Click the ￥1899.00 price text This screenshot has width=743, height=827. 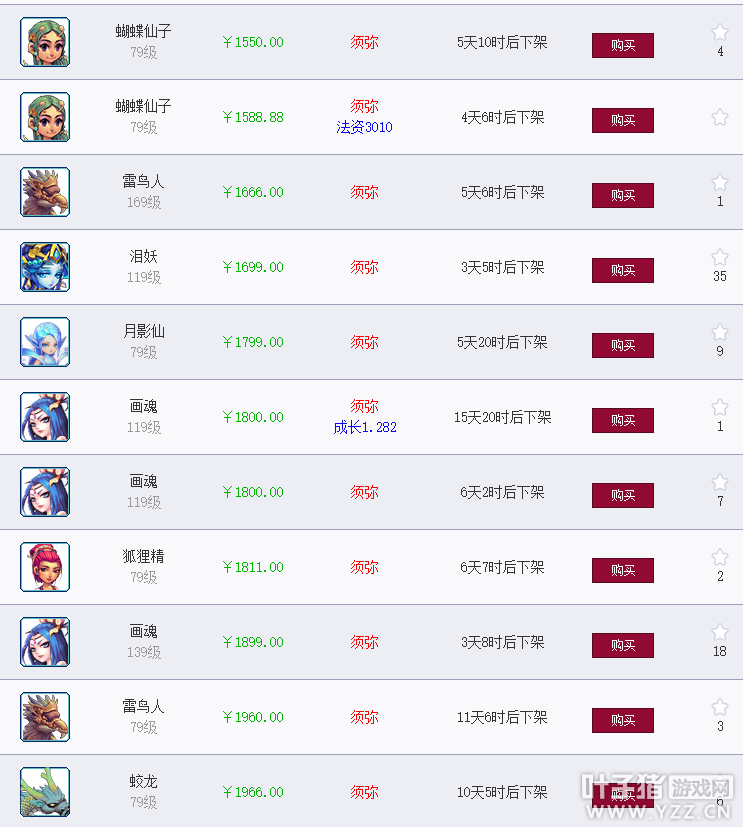coord(253,642)
